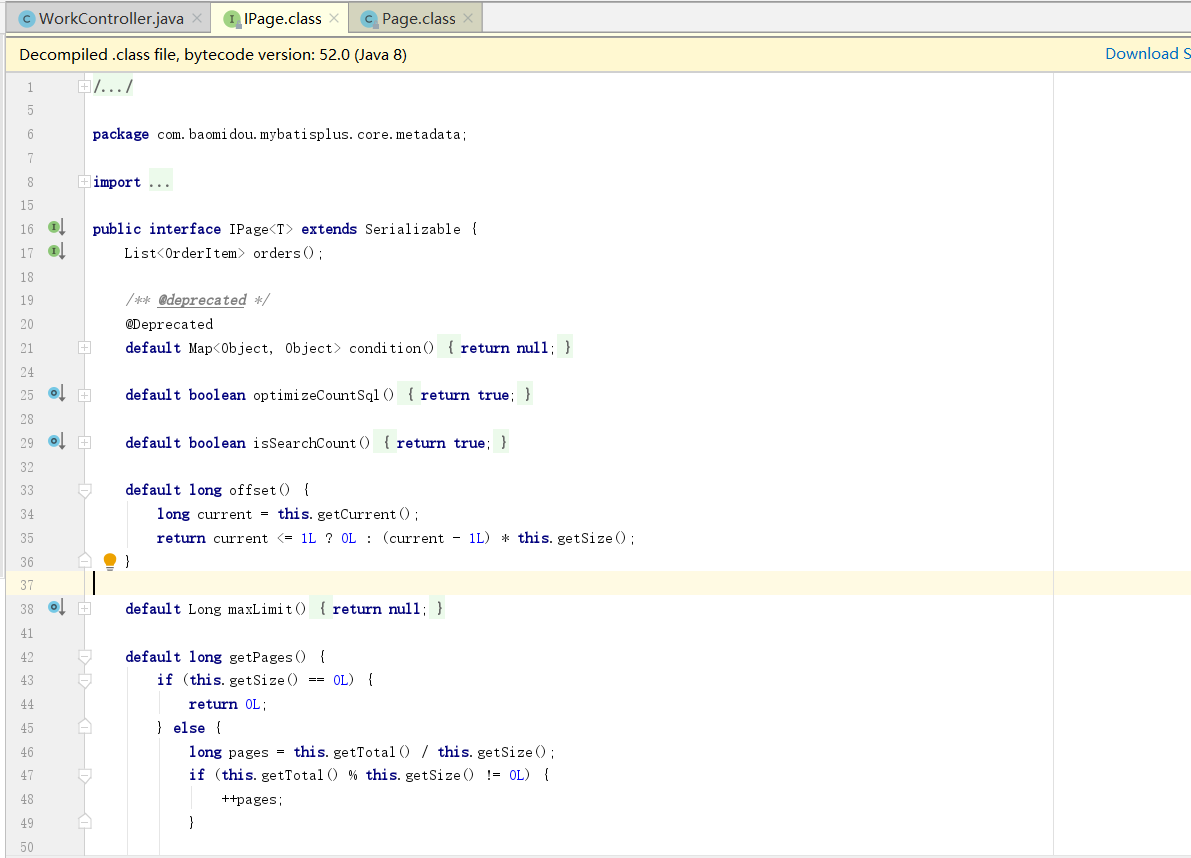Click the Download Sources link
The width and height of the screenshot is (1191, 858).
[1147, 54]
